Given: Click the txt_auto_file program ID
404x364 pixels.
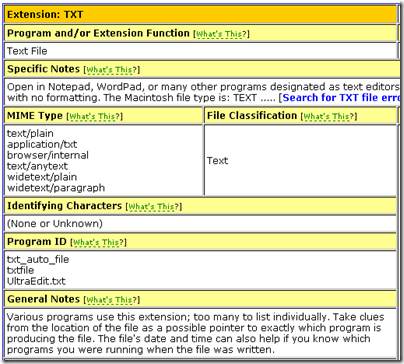Looking at the screenshot, I should pos(38,259).
